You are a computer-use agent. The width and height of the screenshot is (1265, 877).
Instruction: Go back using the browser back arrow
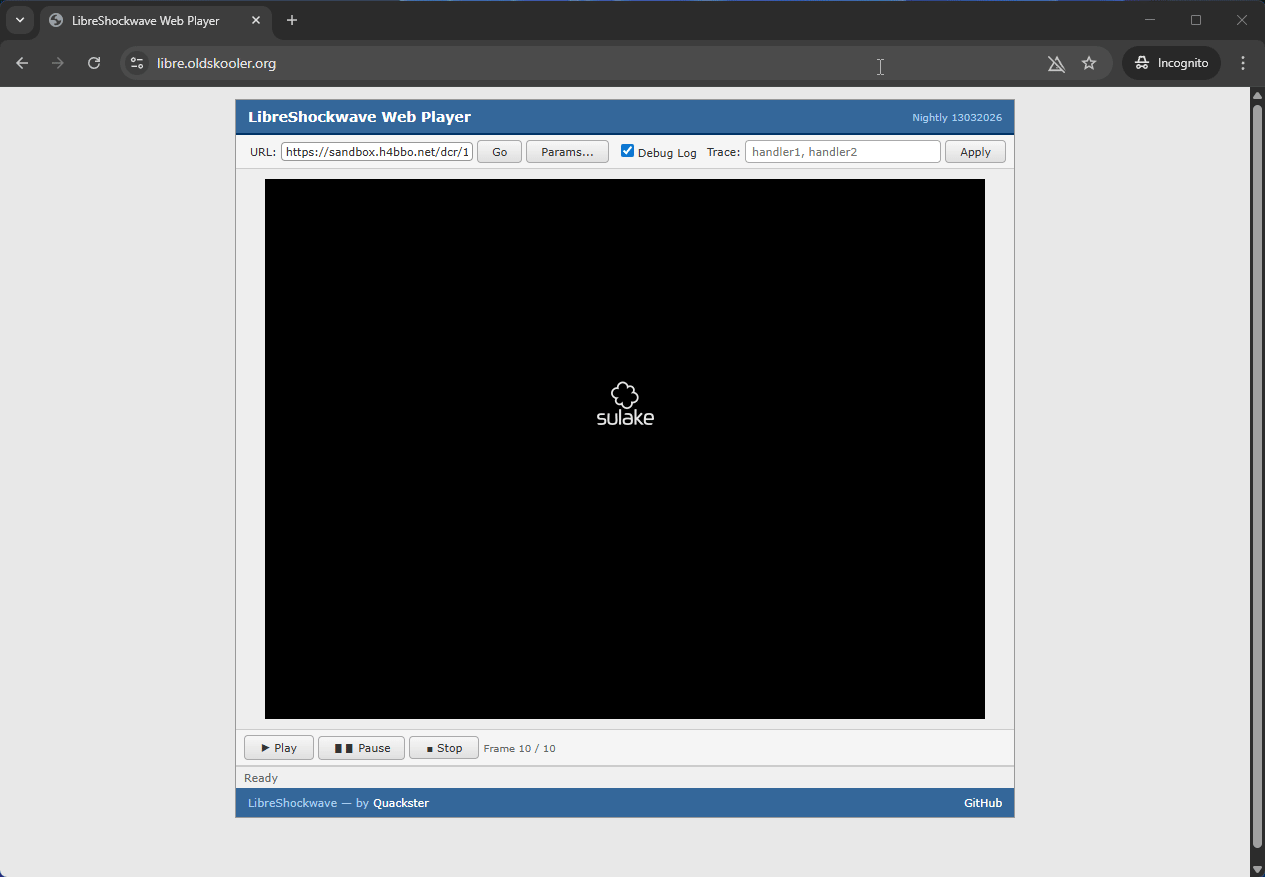[22, 63]
